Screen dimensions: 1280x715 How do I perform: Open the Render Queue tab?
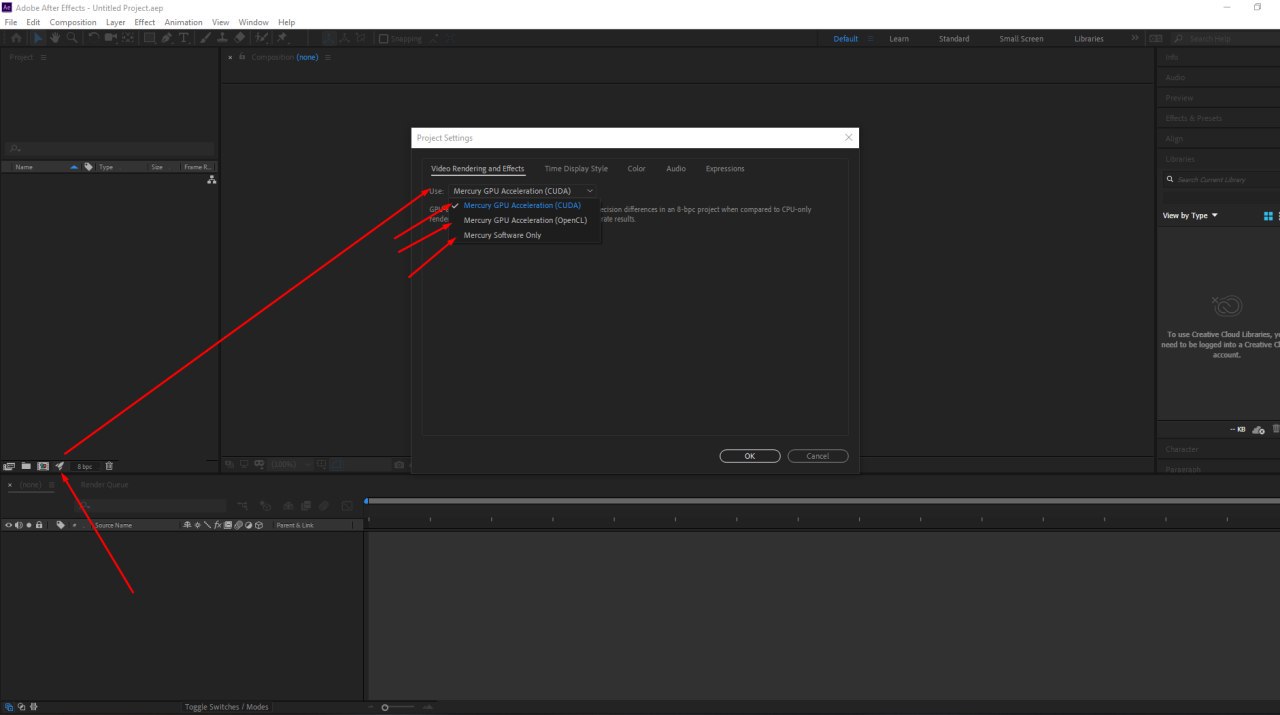(104, 485)
